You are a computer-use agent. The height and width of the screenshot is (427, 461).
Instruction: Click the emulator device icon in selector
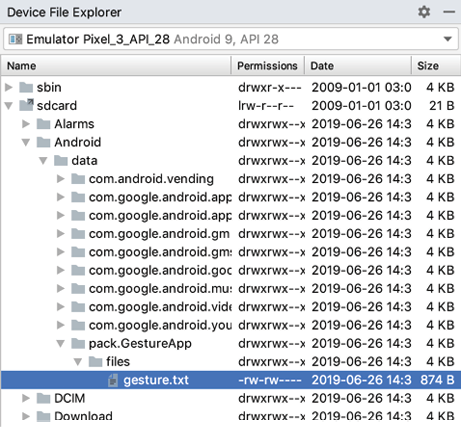(x=15, y=39)
